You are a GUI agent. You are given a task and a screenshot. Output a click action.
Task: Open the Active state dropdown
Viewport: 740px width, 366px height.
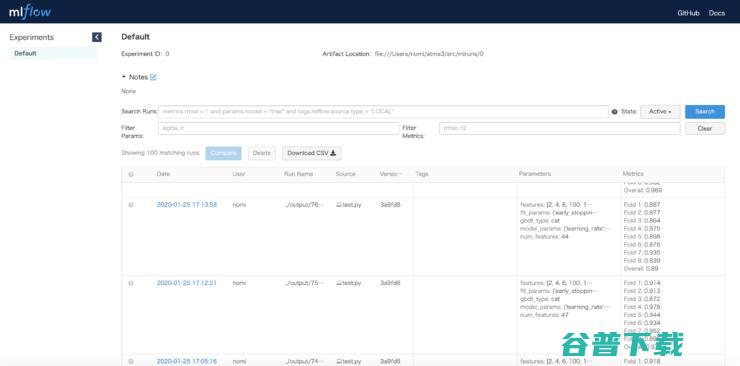(x=660, y=112)
